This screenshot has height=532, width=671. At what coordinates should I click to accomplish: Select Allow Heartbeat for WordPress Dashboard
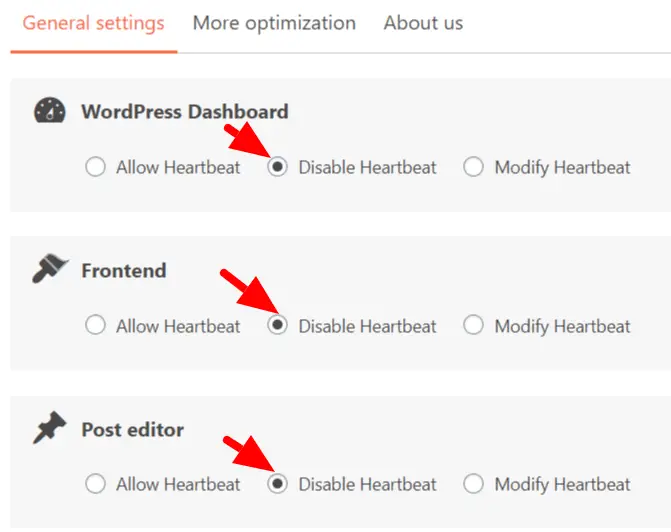tap(96, 167)
